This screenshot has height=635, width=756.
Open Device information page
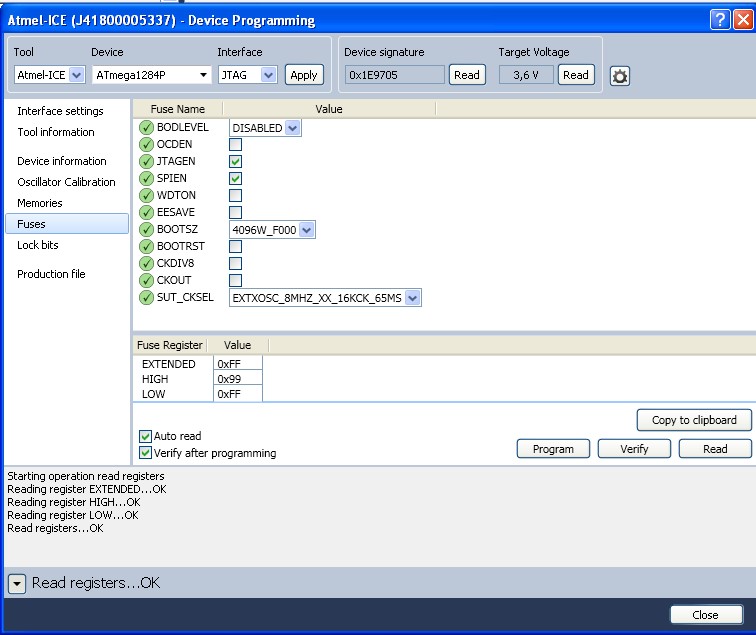pyautogui.click(x=62, y=161)
